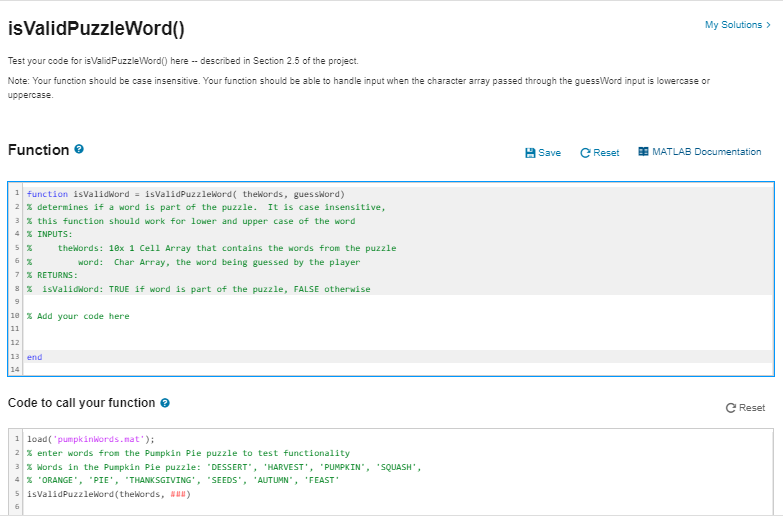The image size is (783, 518).
Task: Click Reset for the code to call your function
Action: point(751,408)
